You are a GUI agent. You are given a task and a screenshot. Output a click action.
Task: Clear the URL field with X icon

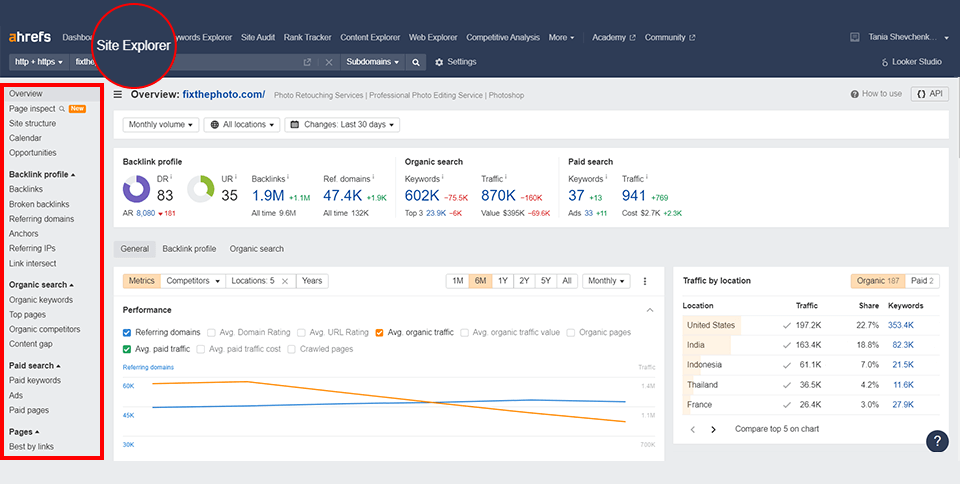point(329,62)
